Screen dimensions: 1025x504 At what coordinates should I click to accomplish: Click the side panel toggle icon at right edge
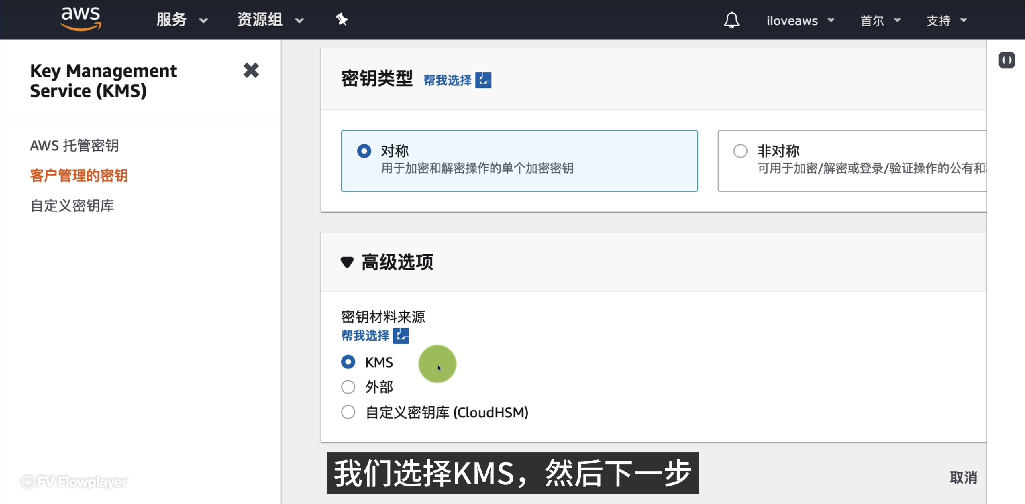(x=1007, y=60)
